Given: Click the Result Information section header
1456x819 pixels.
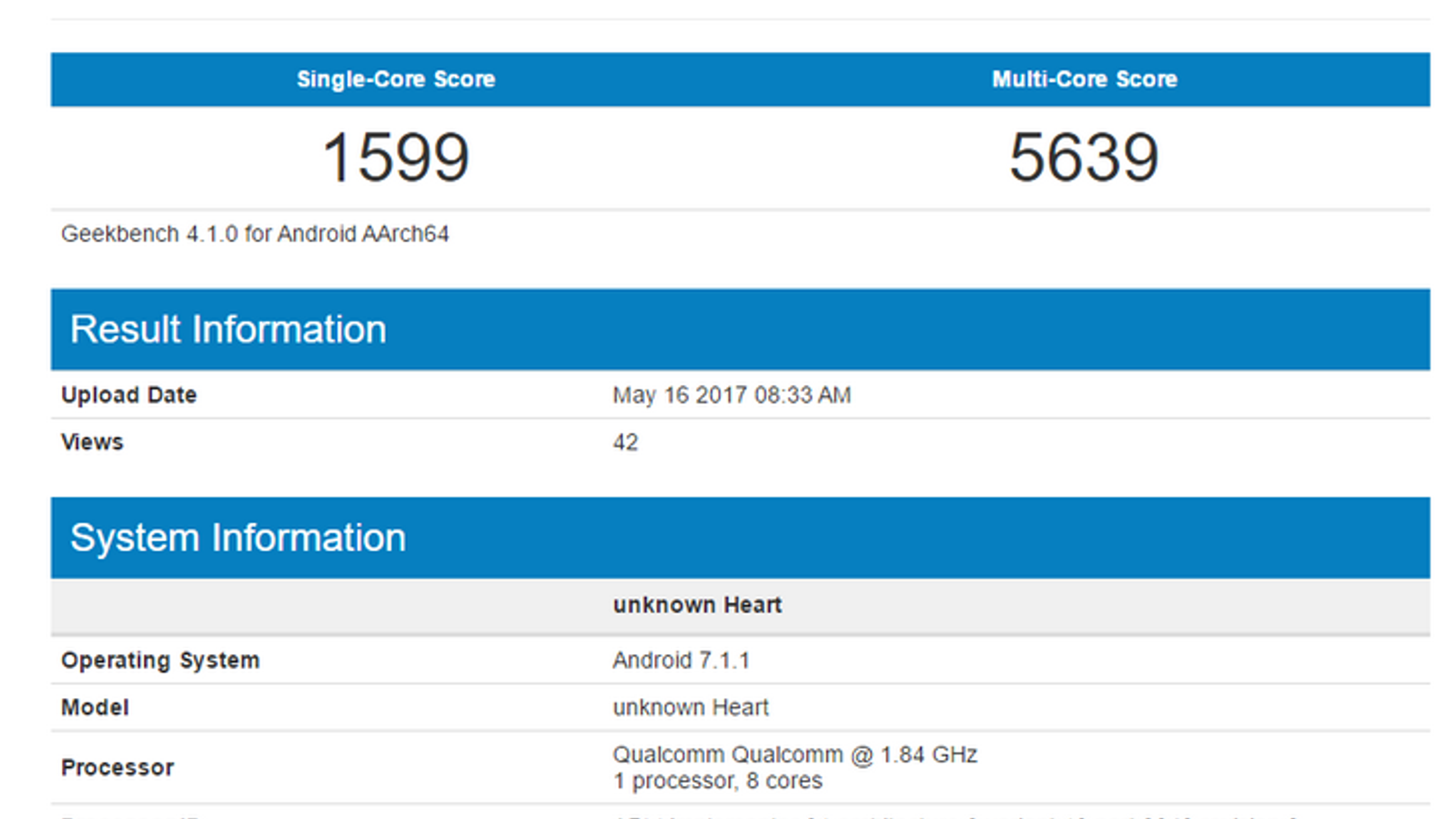Looking at the screenshot, I should [x=228, y=329].
